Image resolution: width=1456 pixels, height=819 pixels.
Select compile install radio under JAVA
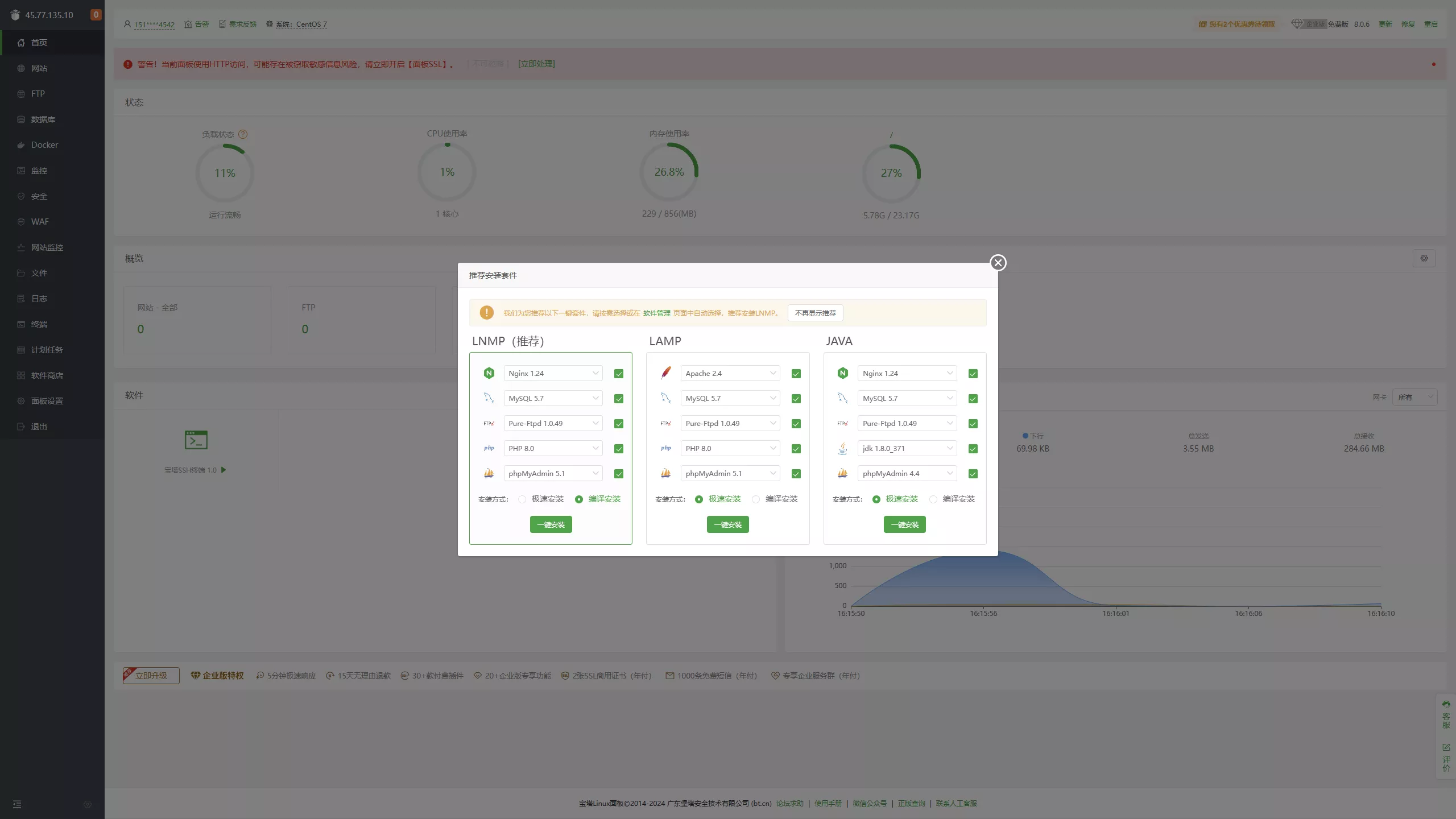[x=933, y=499]
